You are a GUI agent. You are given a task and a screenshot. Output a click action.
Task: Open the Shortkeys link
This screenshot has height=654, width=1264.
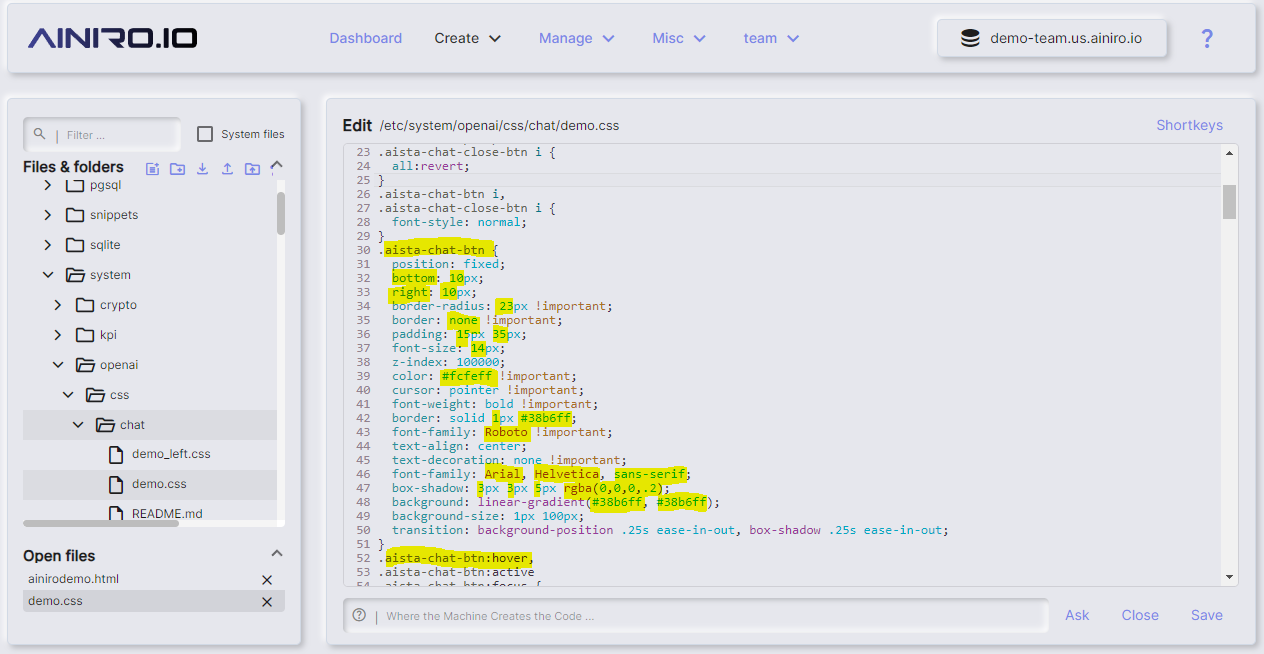(x=1189, y=125)
